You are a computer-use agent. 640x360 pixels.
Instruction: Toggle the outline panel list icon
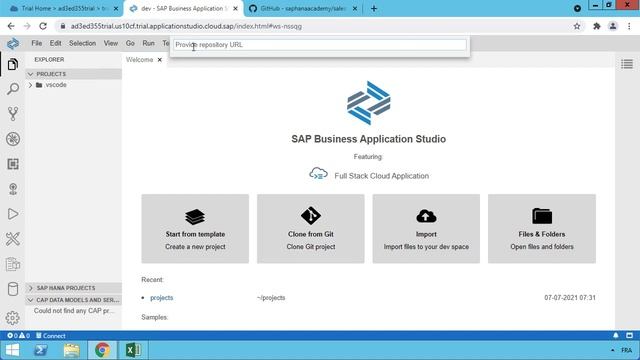(x=627, y=64)
